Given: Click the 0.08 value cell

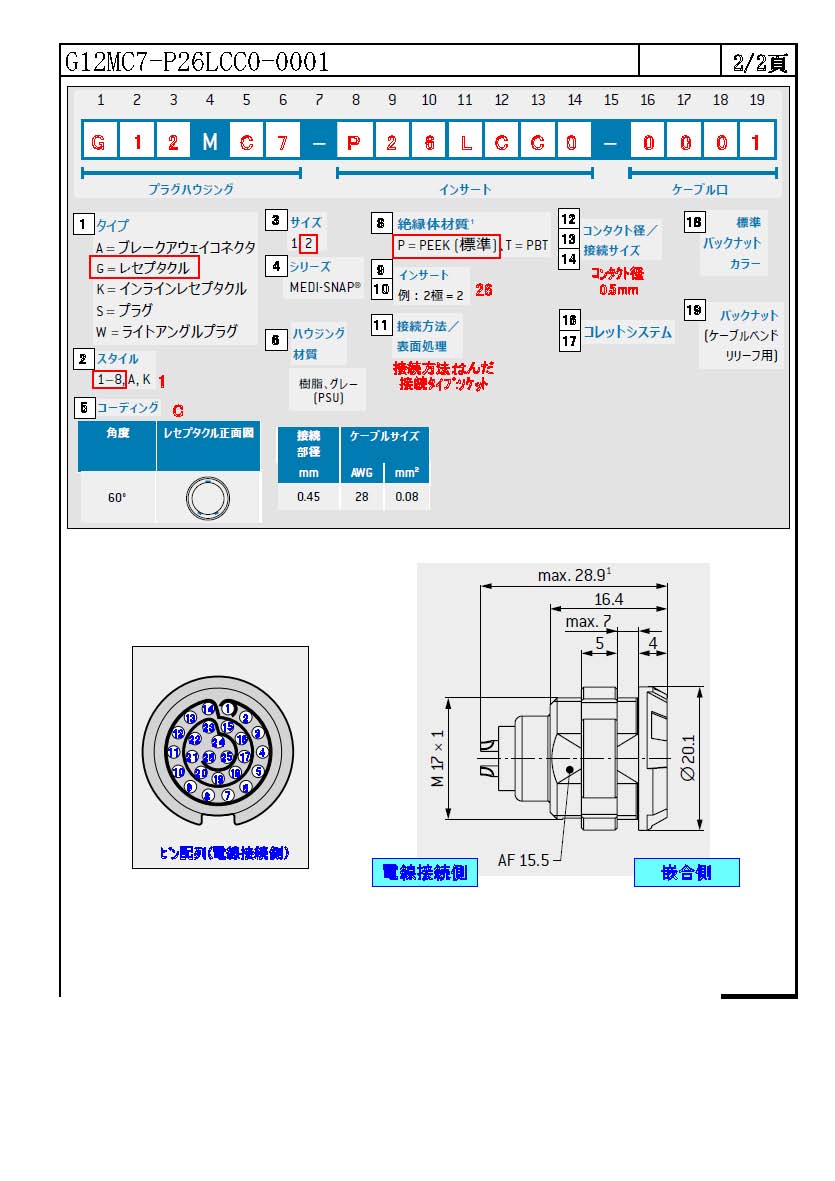Looking at the screenshot, I should tap(407, 497).
